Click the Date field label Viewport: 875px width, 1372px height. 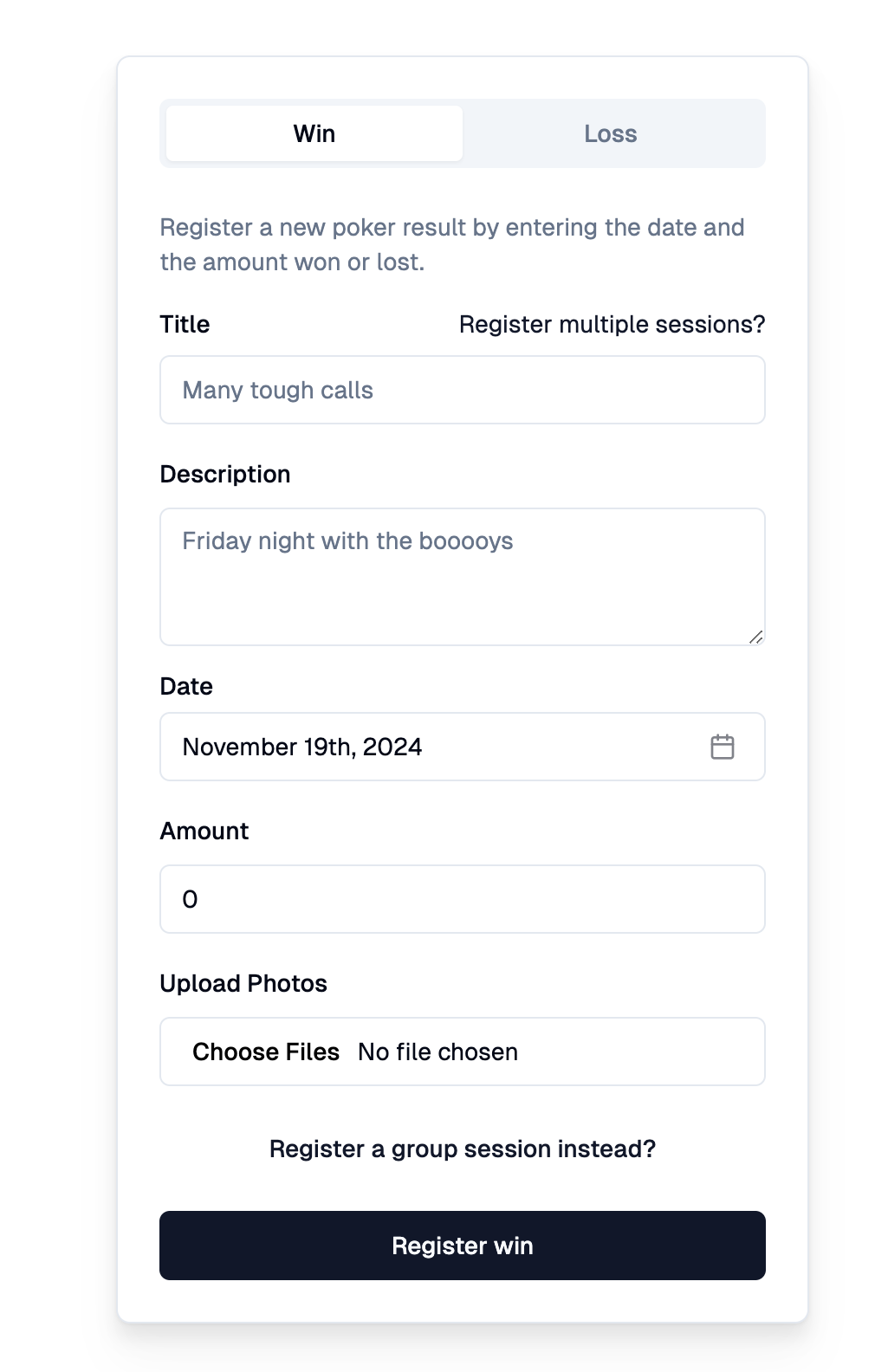[x=186, y=686]
